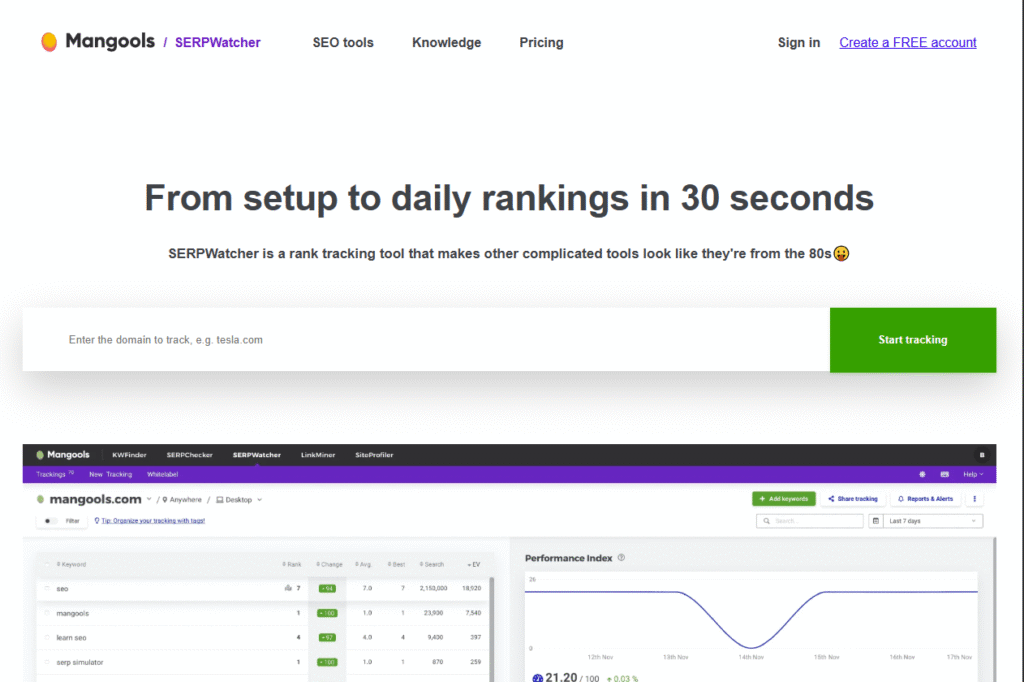Switch to the KWFinder tab
This screenshot has width=1024, height=682.
pyautogui.click(x=129, y=455)
